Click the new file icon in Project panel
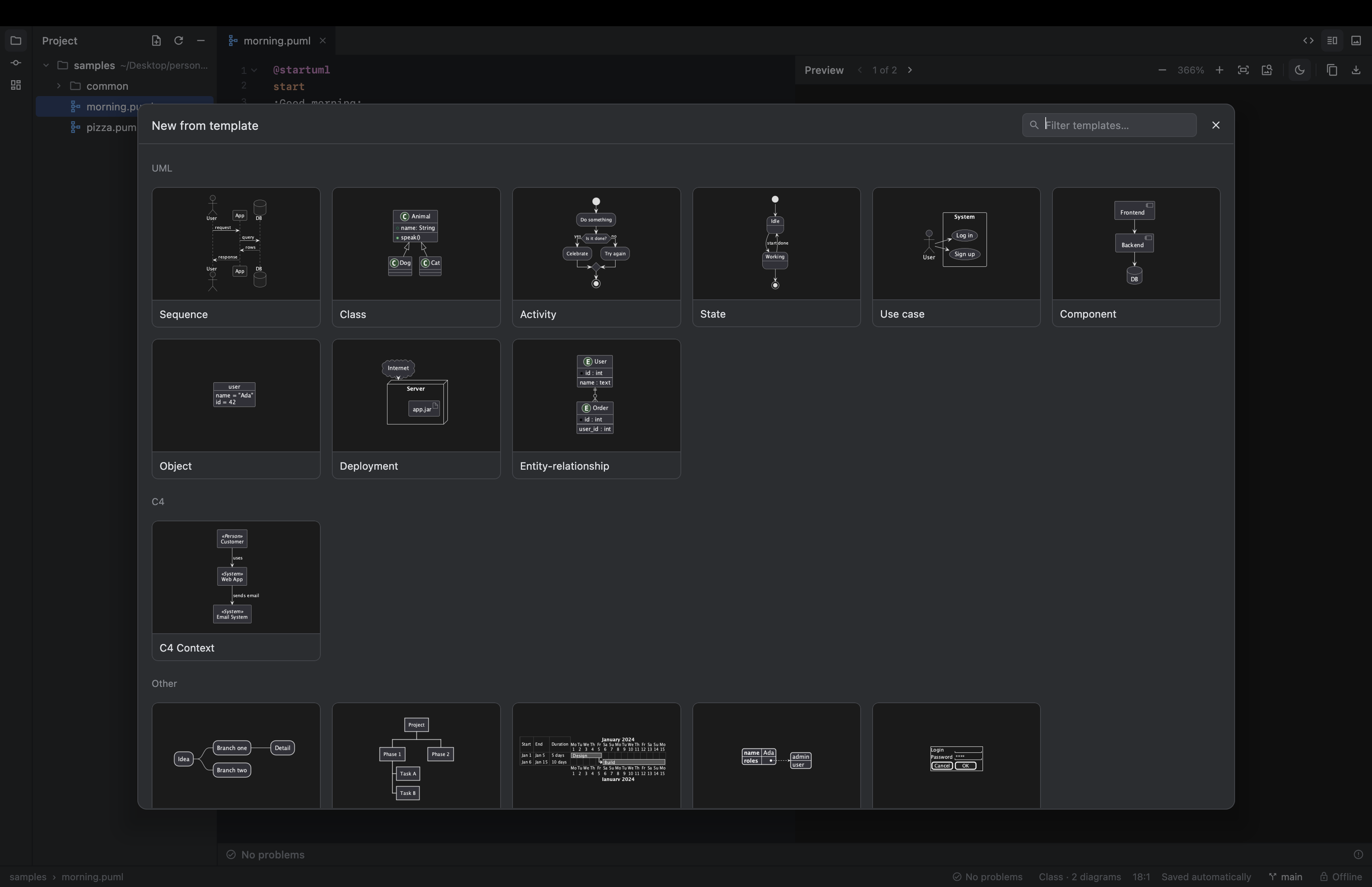1372x887 pixels. 156,40
